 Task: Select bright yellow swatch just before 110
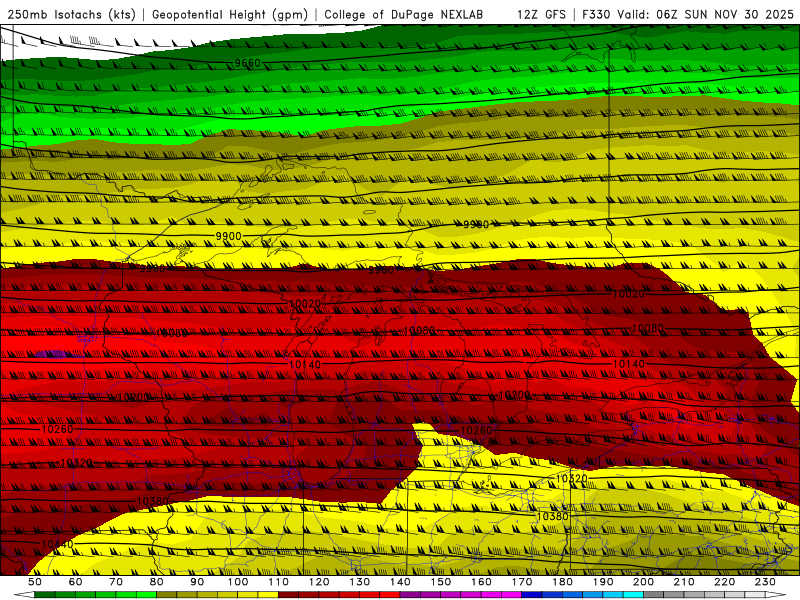point(268,594)
